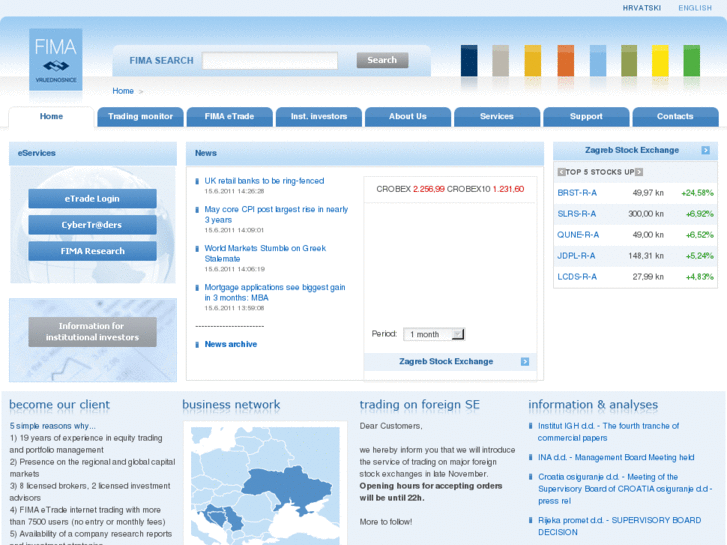
Task: Open Zagreb Stock Exchange link below chart
Action: click(x=446, y=361)
